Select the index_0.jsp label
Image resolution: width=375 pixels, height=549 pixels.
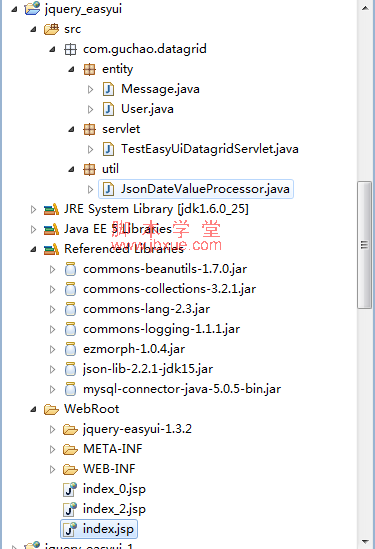click(114, 489)
